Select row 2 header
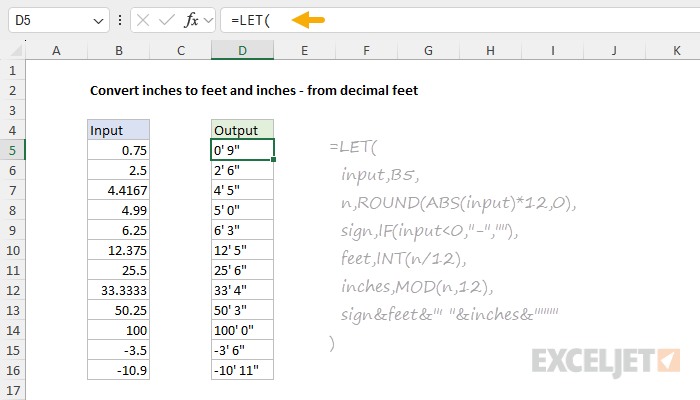The height and width of the screenshot is (400, 700). point(12,91)
